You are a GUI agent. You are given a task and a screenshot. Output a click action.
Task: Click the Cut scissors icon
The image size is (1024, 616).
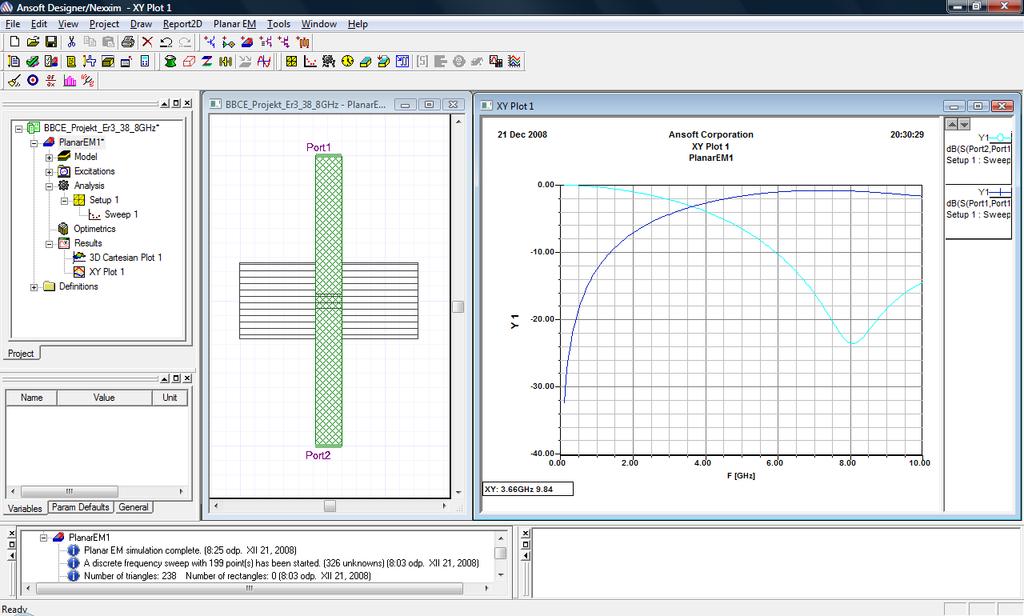click(x=72, y=42)
